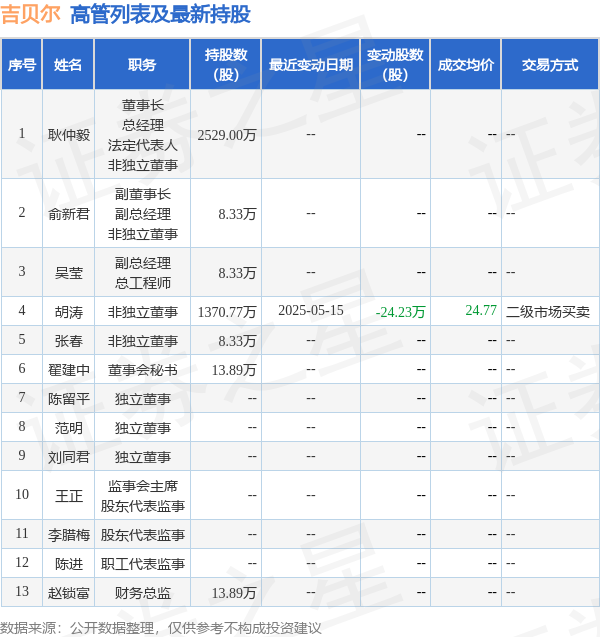Click 翟建中's 13.89万 shareholding
Image resolution: width=600 pixels, height=637 pixels.
tap(234, 370)
